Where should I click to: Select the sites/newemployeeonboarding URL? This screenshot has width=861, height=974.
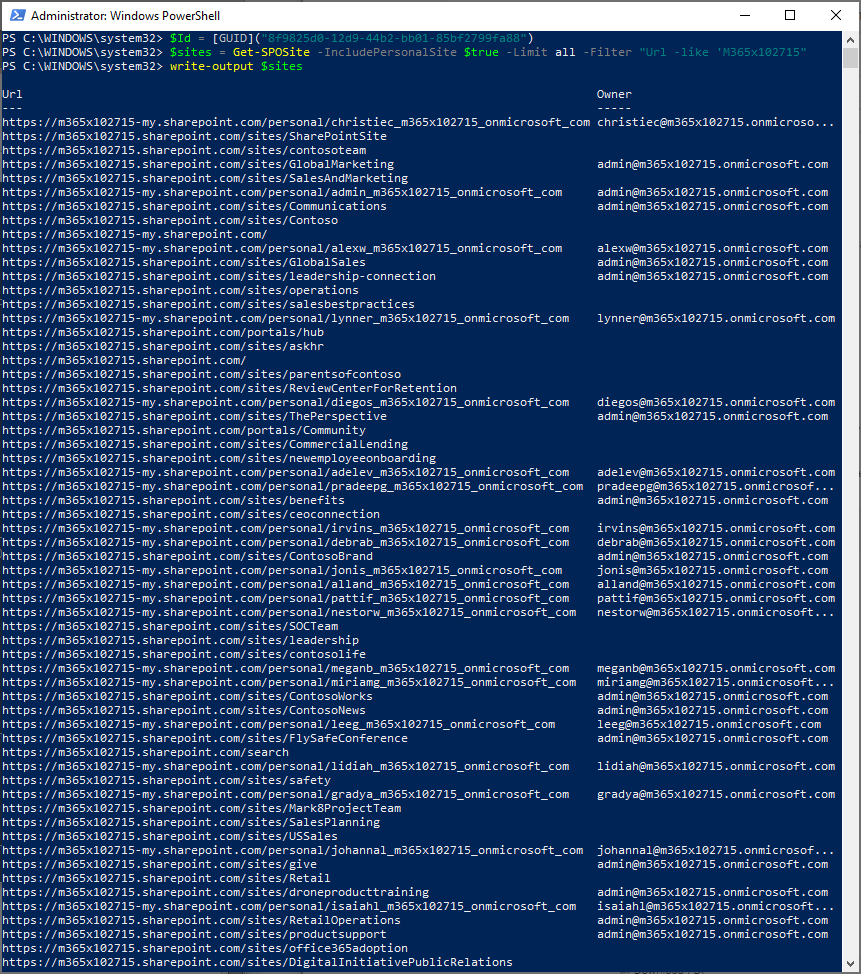point(219,458)
